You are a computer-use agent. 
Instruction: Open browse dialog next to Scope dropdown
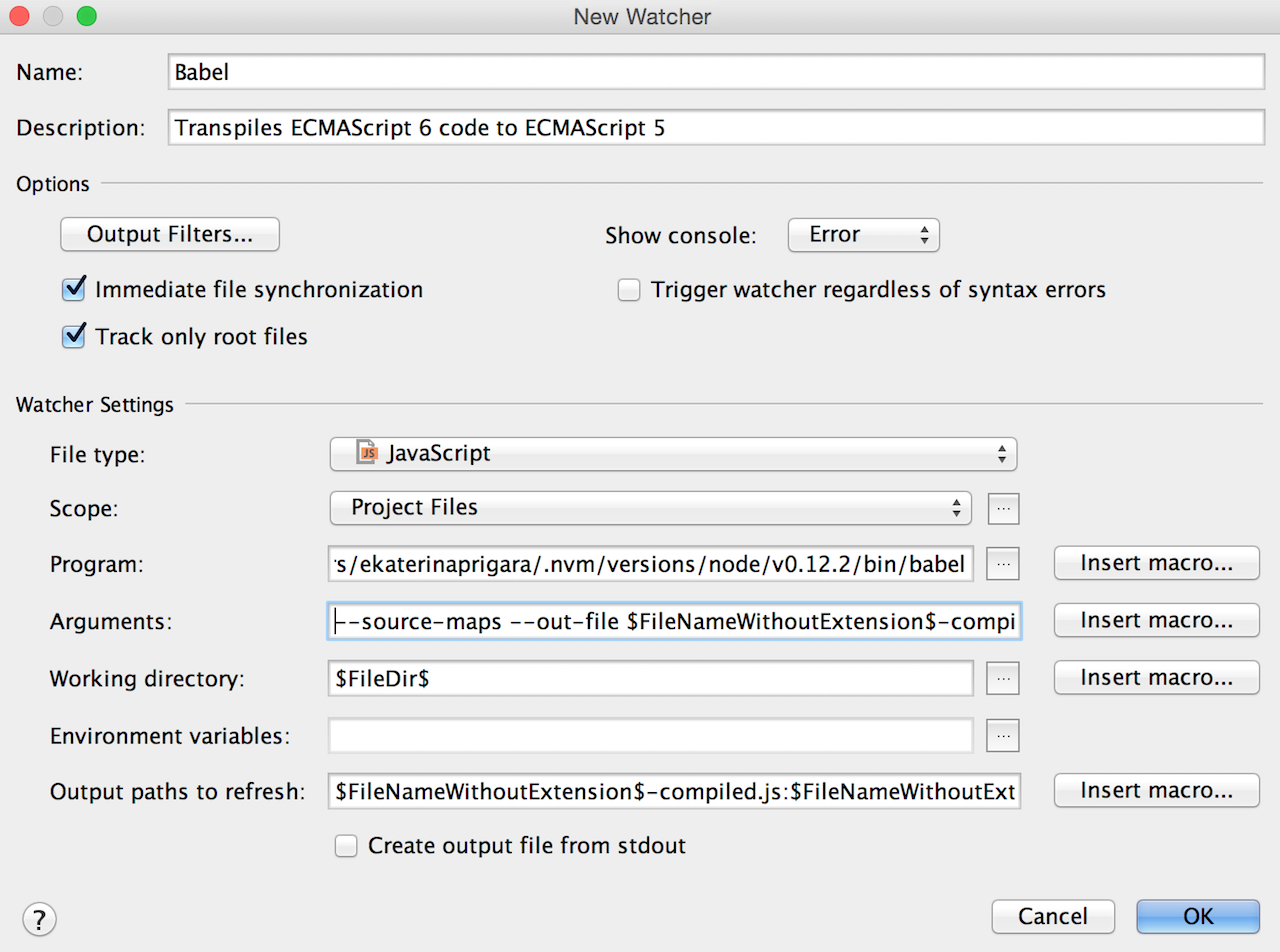(1003, 508)
